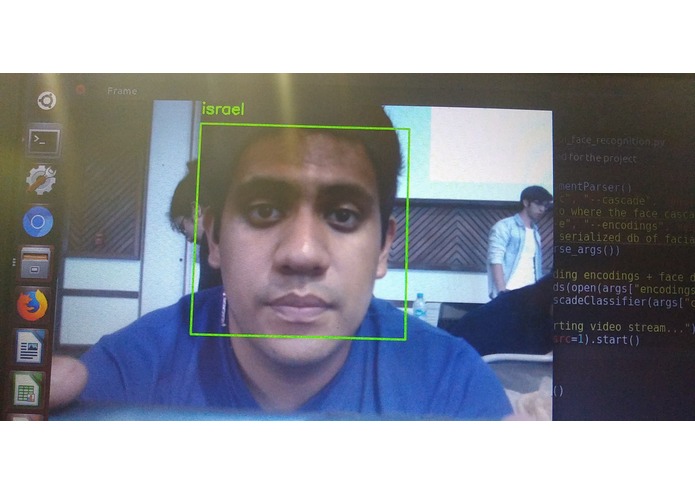Open the Ubuntu dash home icon

[46, 101]
